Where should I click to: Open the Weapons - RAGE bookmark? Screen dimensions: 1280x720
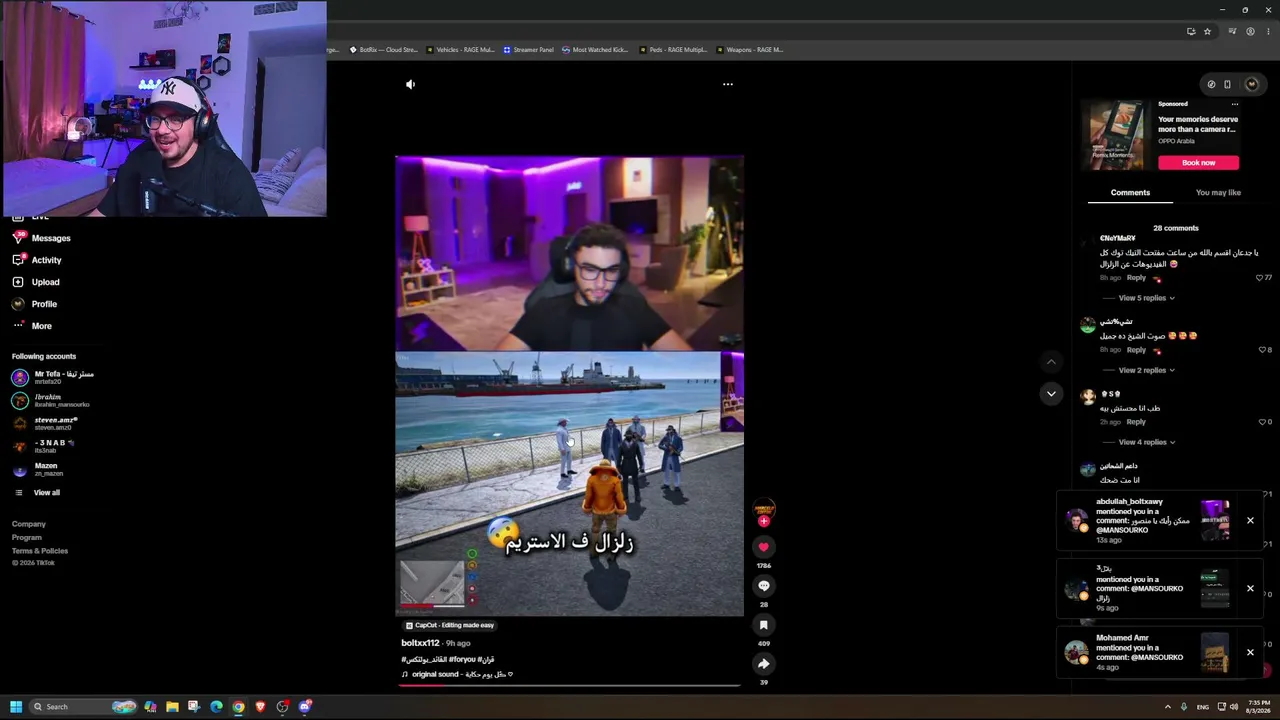[x=750, y=49]
